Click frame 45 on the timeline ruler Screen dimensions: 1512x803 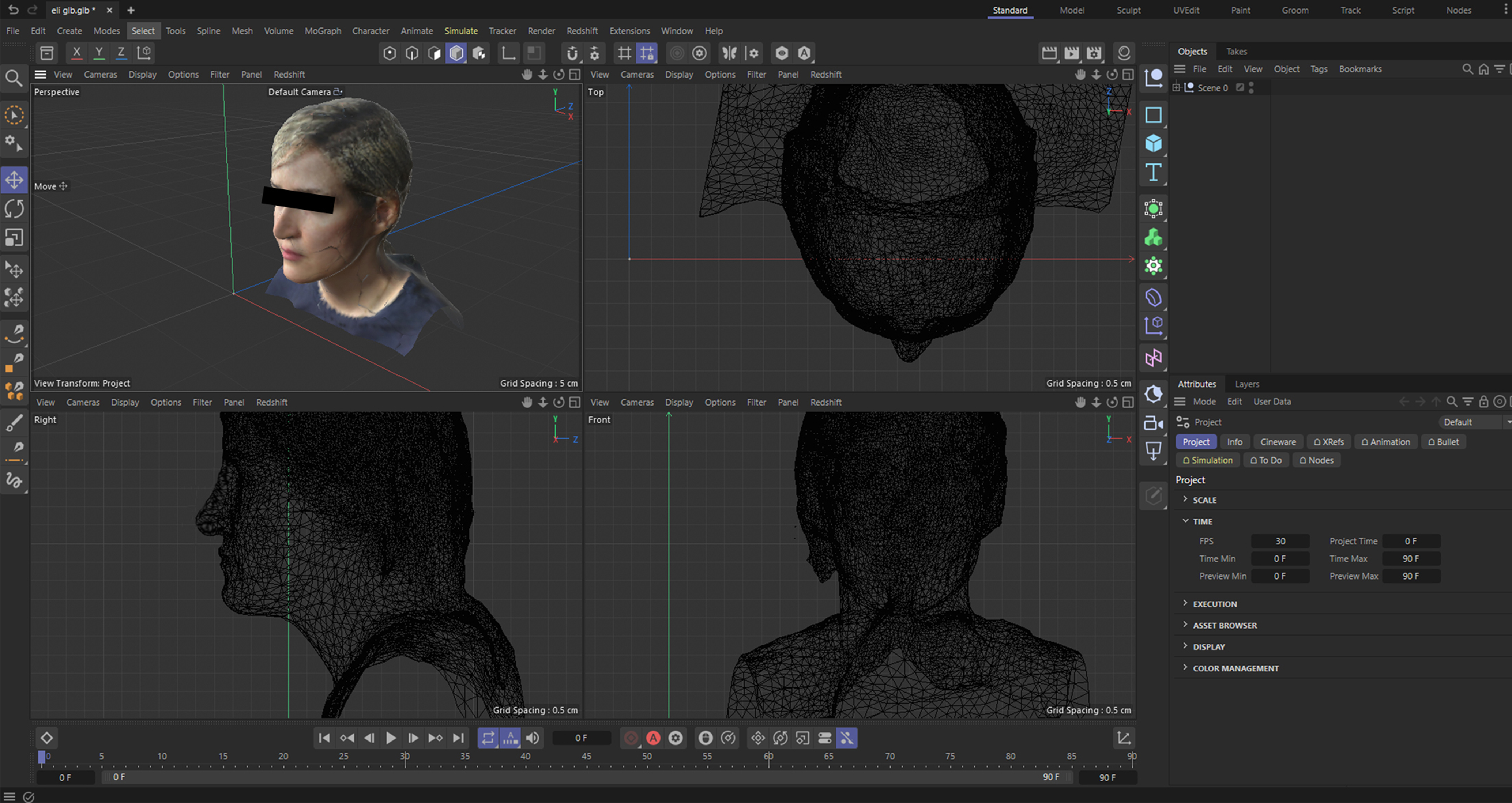[x=586, y=756]
